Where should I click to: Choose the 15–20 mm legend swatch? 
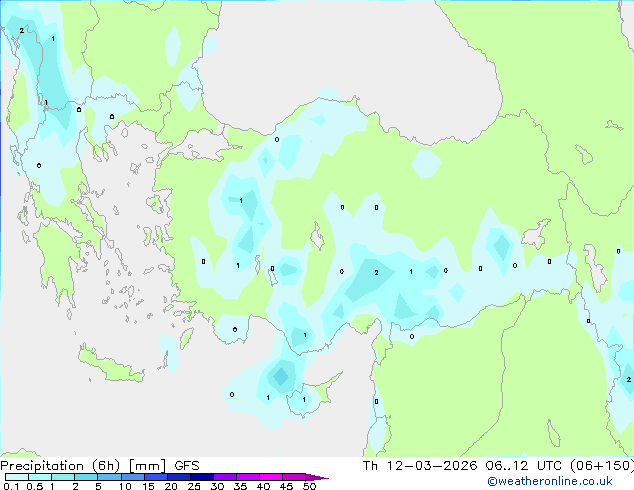point(155,477)
